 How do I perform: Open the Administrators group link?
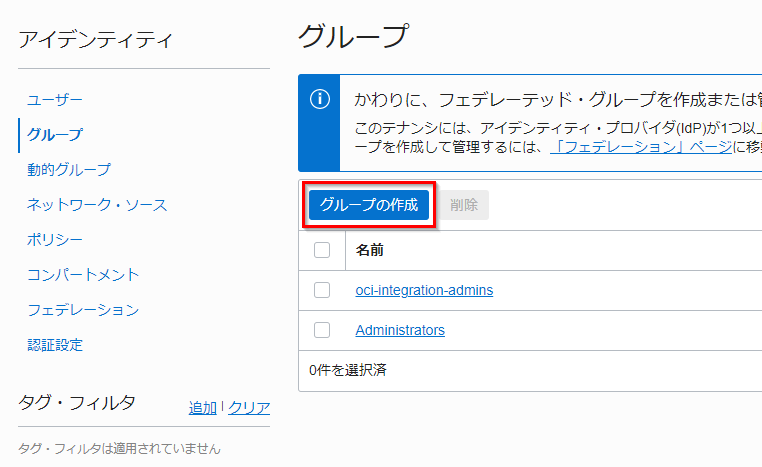(400, 330)
